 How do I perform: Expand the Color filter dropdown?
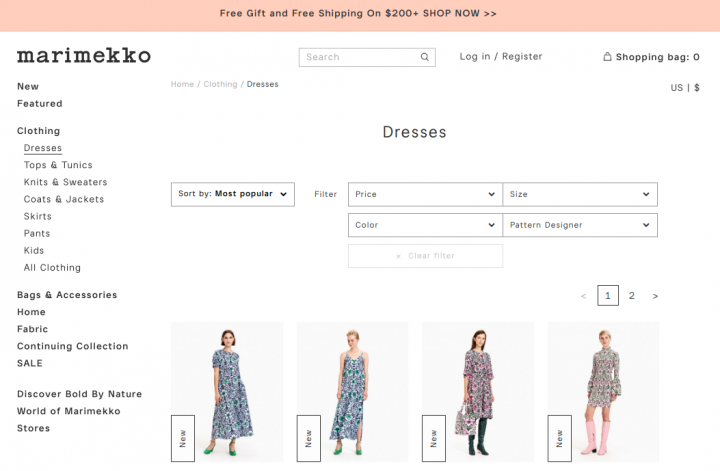(425, 225)
